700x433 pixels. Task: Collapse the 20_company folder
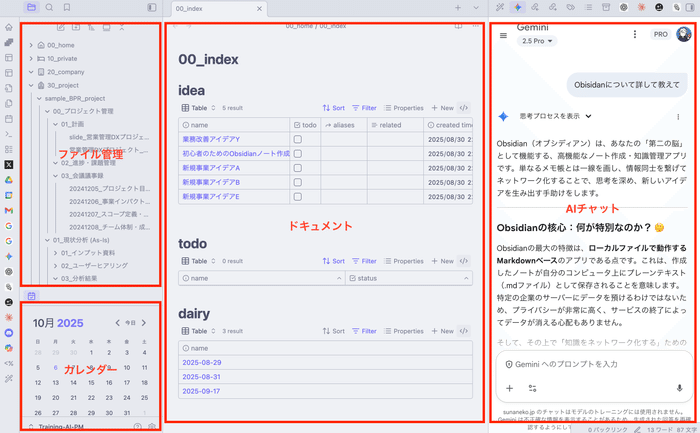(31, 72)
